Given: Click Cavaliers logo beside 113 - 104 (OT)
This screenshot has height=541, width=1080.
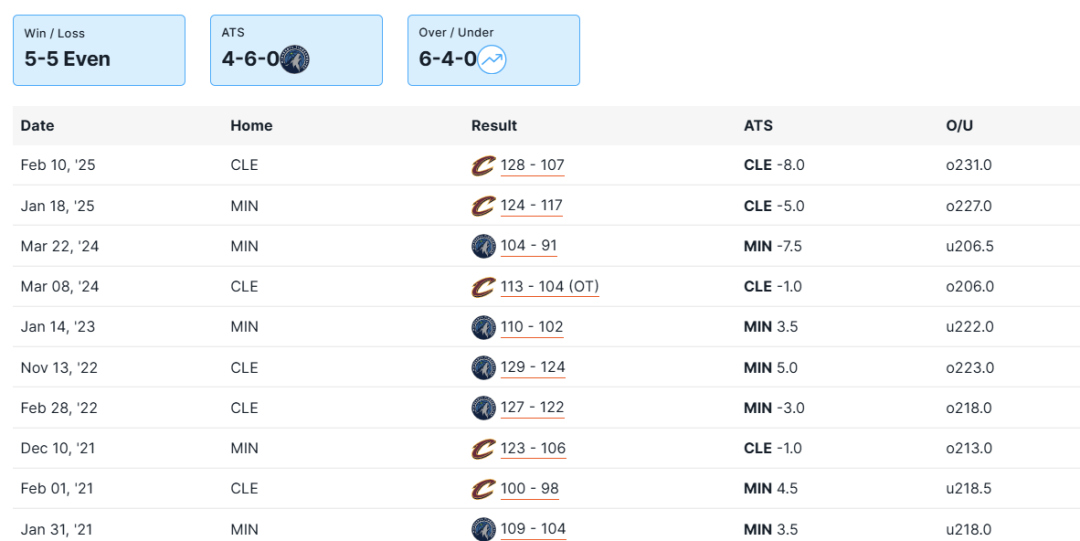Looking at the screenshot, I should pos(484,287).
